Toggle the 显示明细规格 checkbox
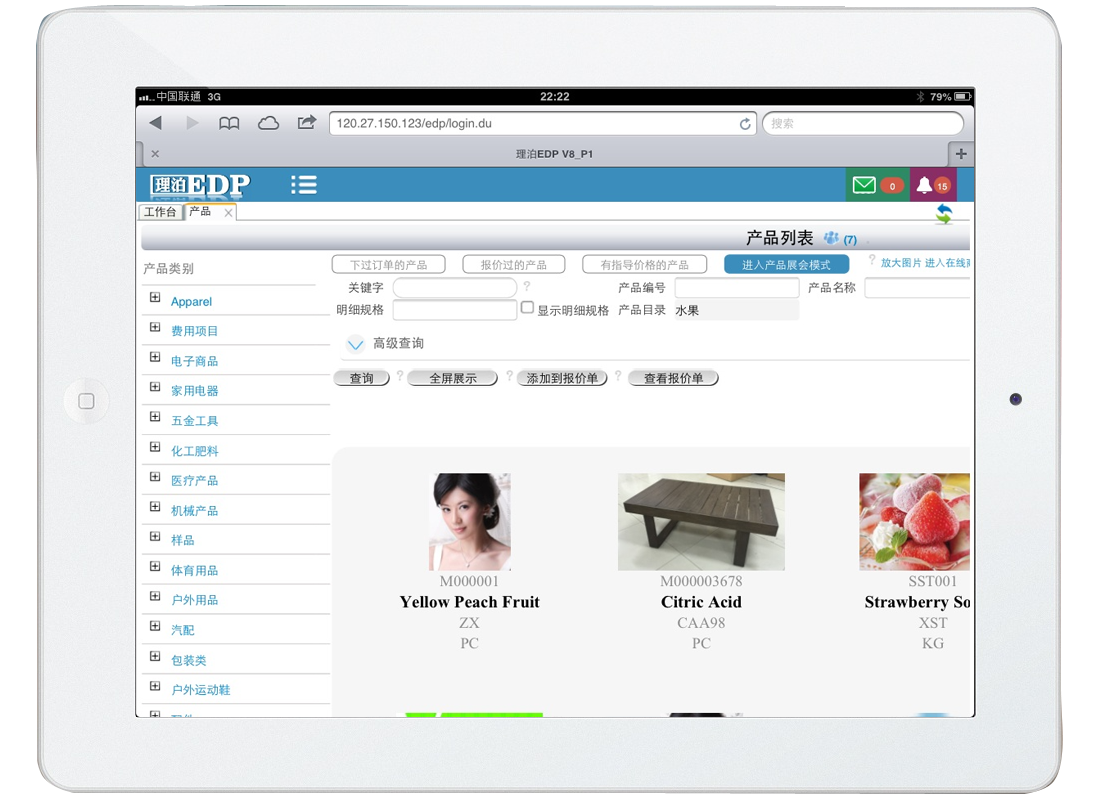 click(x=528, y=308)
